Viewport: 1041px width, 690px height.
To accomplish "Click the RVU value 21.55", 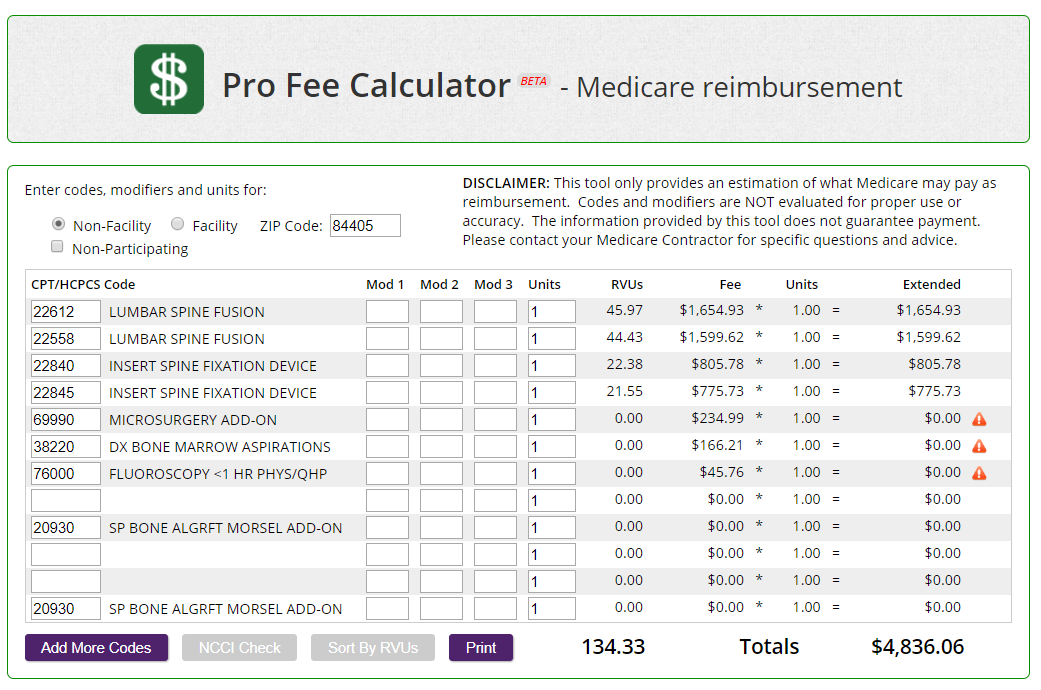I will click(x=625, y=391).
